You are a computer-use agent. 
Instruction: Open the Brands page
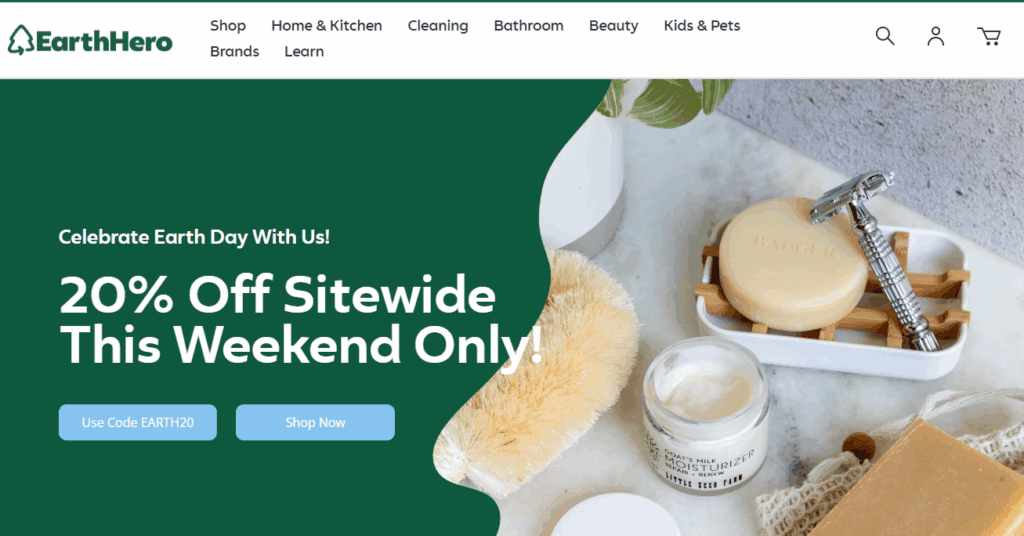coord(234,51)
